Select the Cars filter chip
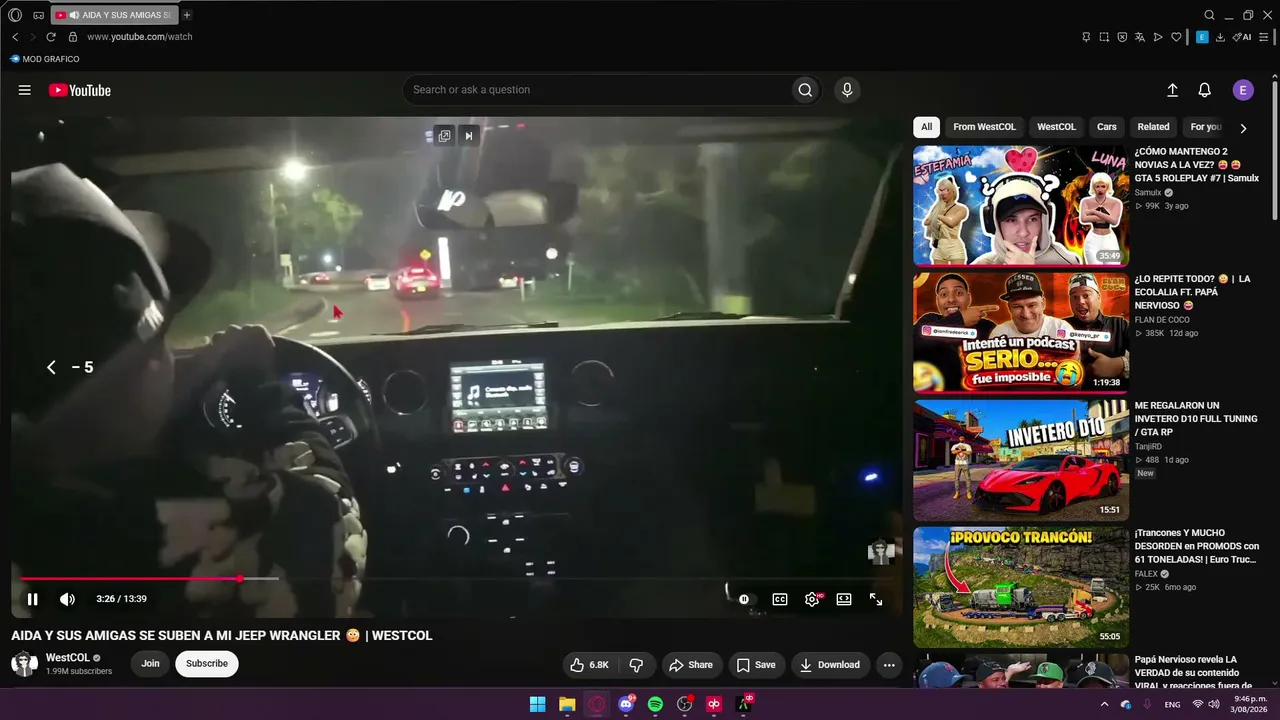 [1106, 127]
